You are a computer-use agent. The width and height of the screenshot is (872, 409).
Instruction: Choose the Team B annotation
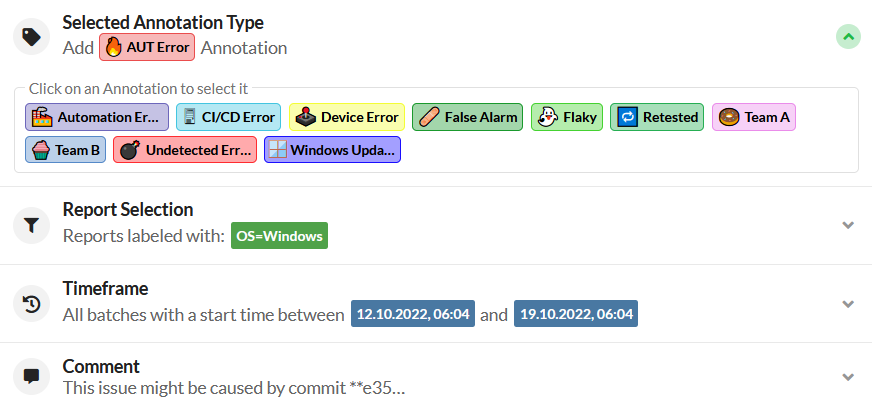(x=66, y=150)
